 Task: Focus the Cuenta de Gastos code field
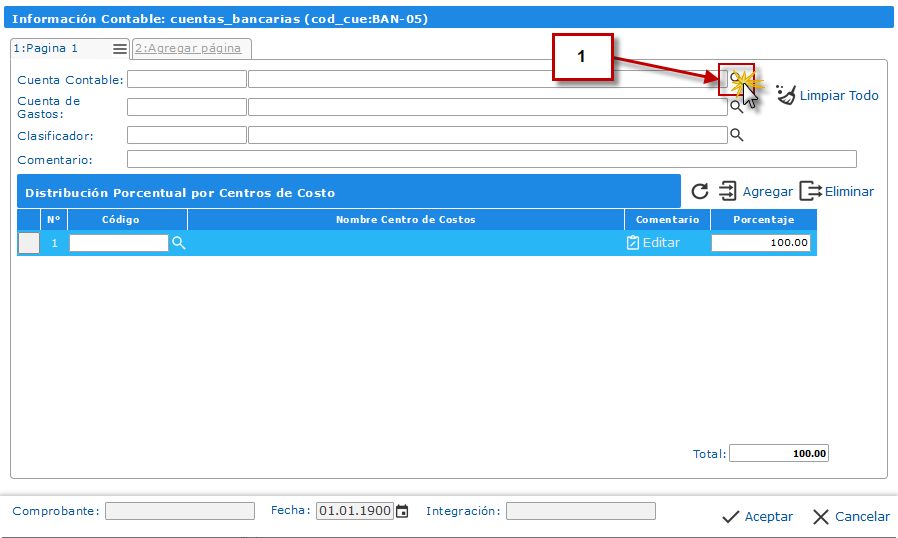point(187,107)
